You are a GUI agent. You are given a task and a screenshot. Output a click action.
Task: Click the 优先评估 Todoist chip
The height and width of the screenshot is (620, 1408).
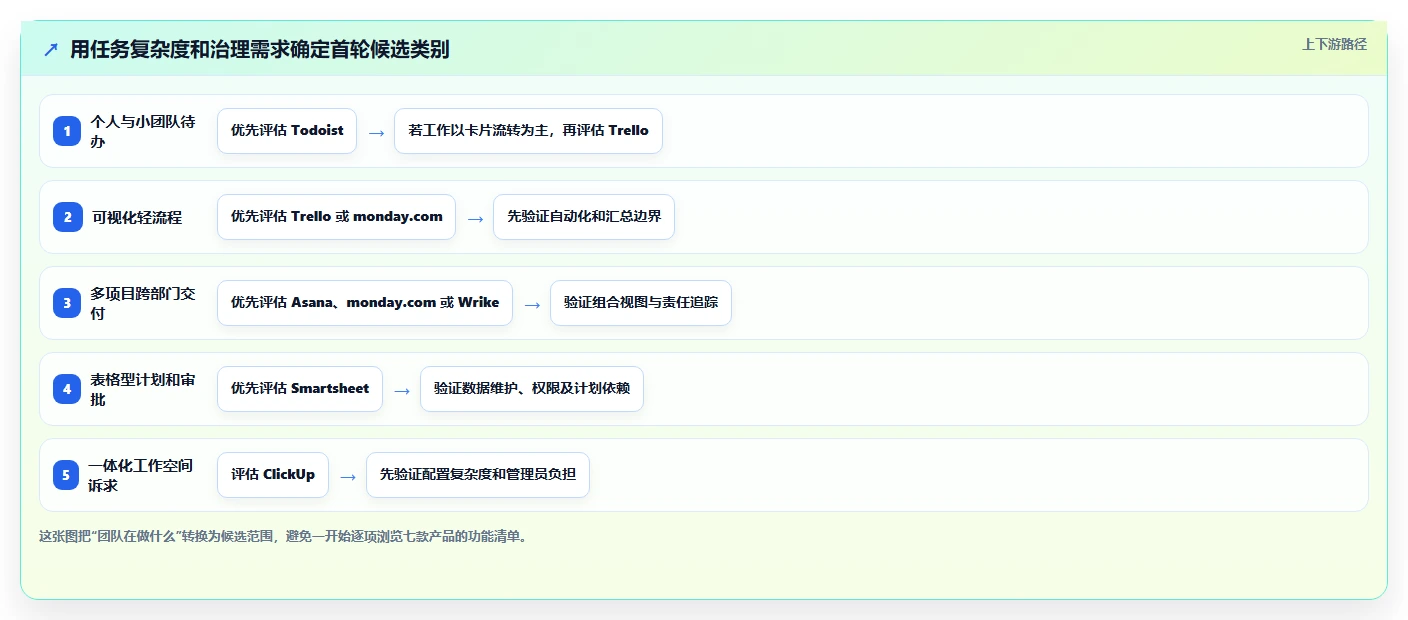click(287, 131)
